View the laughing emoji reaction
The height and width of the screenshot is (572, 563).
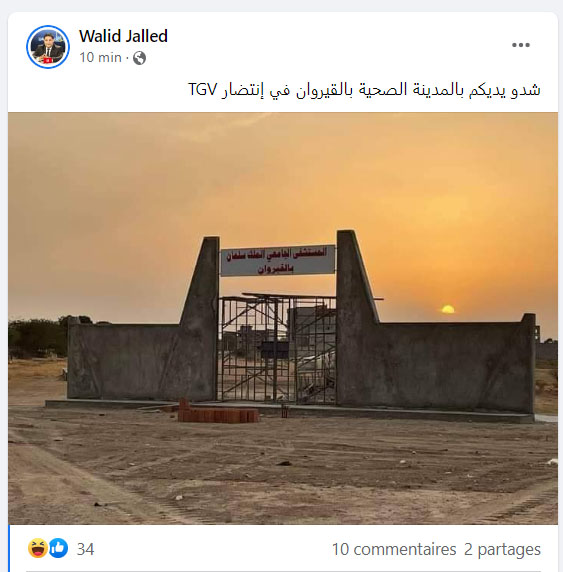(x=38, y=548)
